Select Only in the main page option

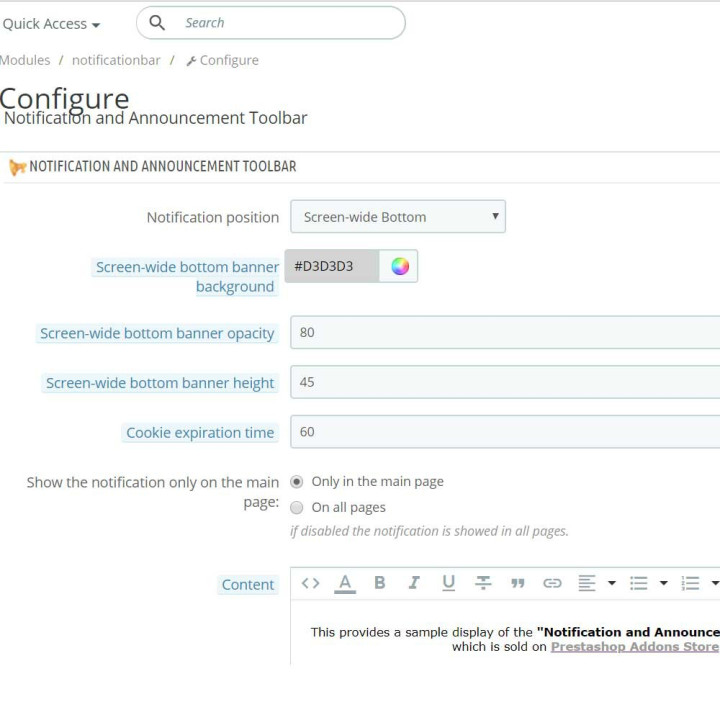pyautogui.click(x=297, y=482)
